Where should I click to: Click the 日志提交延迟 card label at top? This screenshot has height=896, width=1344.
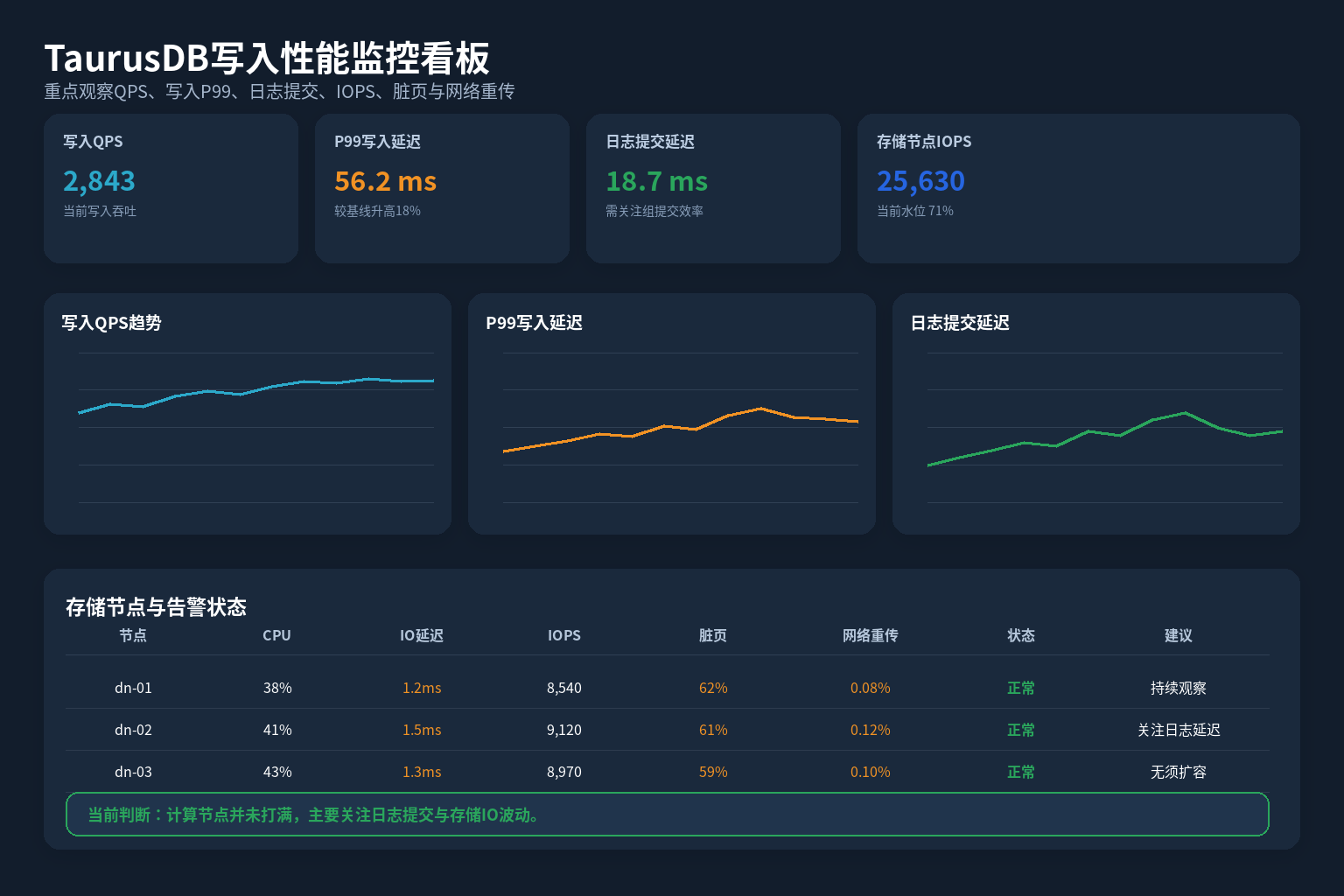tap(650, 142)
